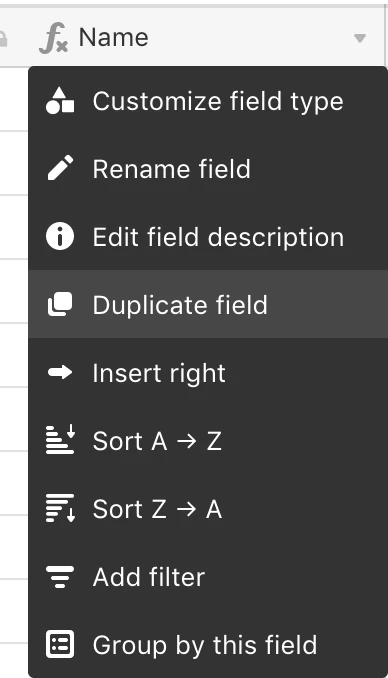Choose Sort Z → A text

coord(157,508)
